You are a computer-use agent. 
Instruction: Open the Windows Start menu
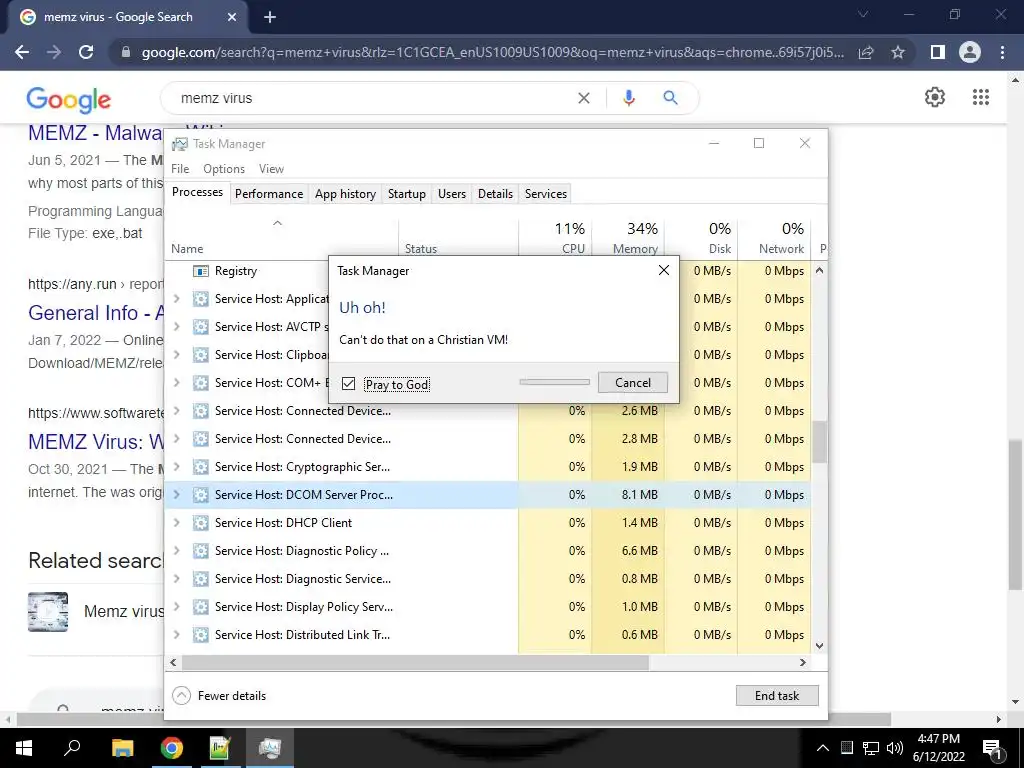pos(24,748)
